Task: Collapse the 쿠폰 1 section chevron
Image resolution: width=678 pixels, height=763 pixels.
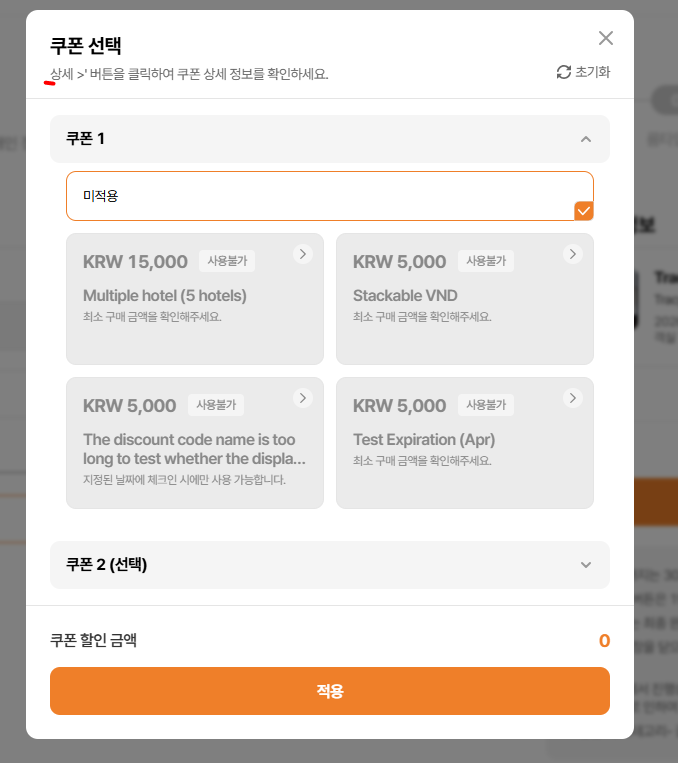Action: pos(586,139)
